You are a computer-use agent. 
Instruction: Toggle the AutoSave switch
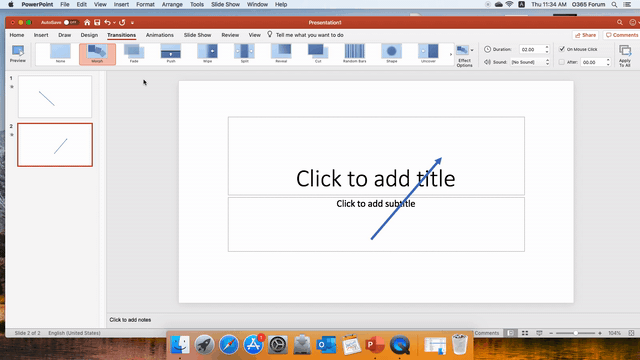(x=71, y=22)
